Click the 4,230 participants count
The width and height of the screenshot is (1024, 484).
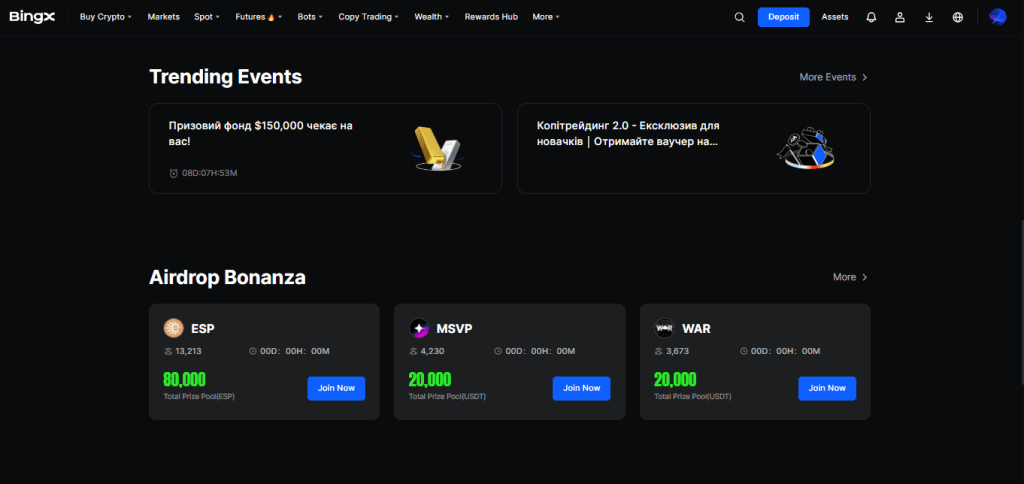[432, 351]
